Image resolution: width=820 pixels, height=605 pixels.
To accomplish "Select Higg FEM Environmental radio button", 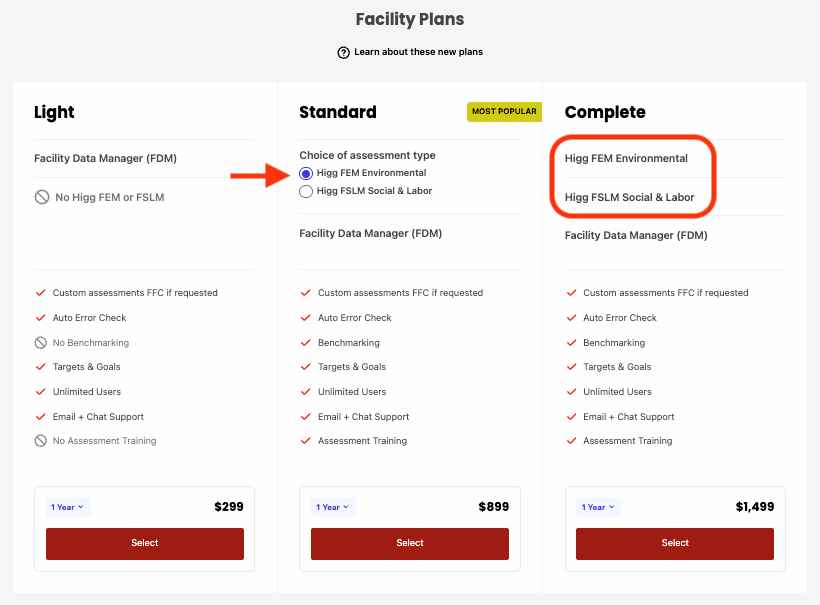I will (x=306, y=173).
